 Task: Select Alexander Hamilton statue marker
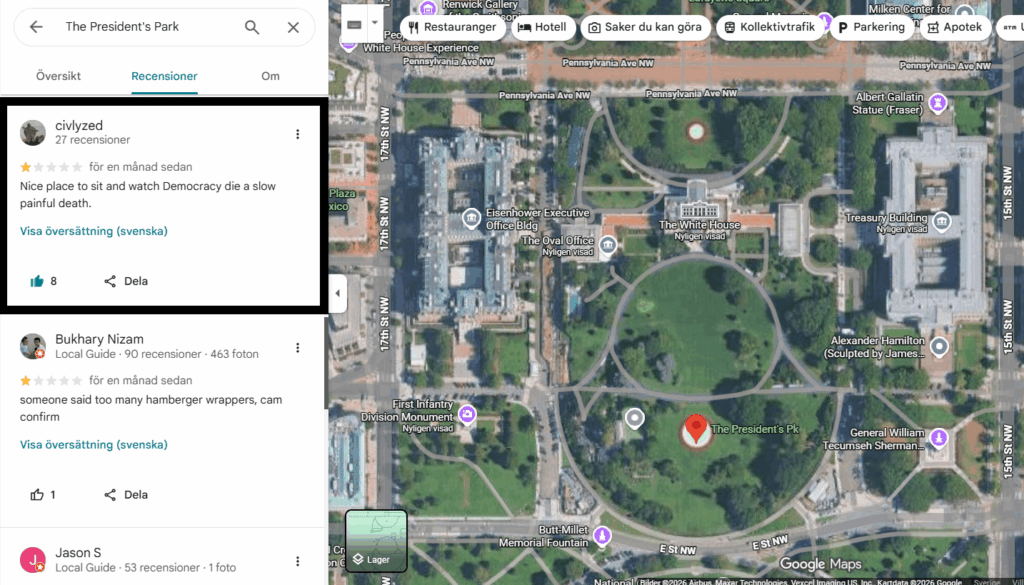(x=939, y=347)
